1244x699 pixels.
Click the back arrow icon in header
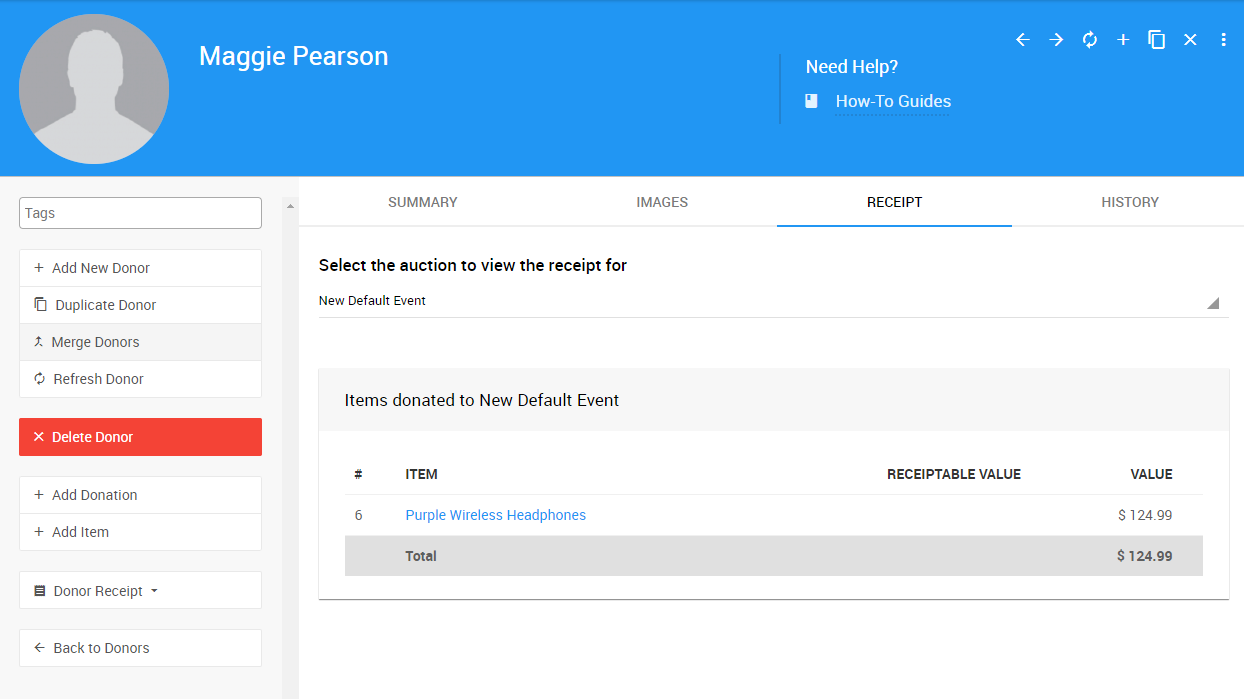tap(1022, 40)
